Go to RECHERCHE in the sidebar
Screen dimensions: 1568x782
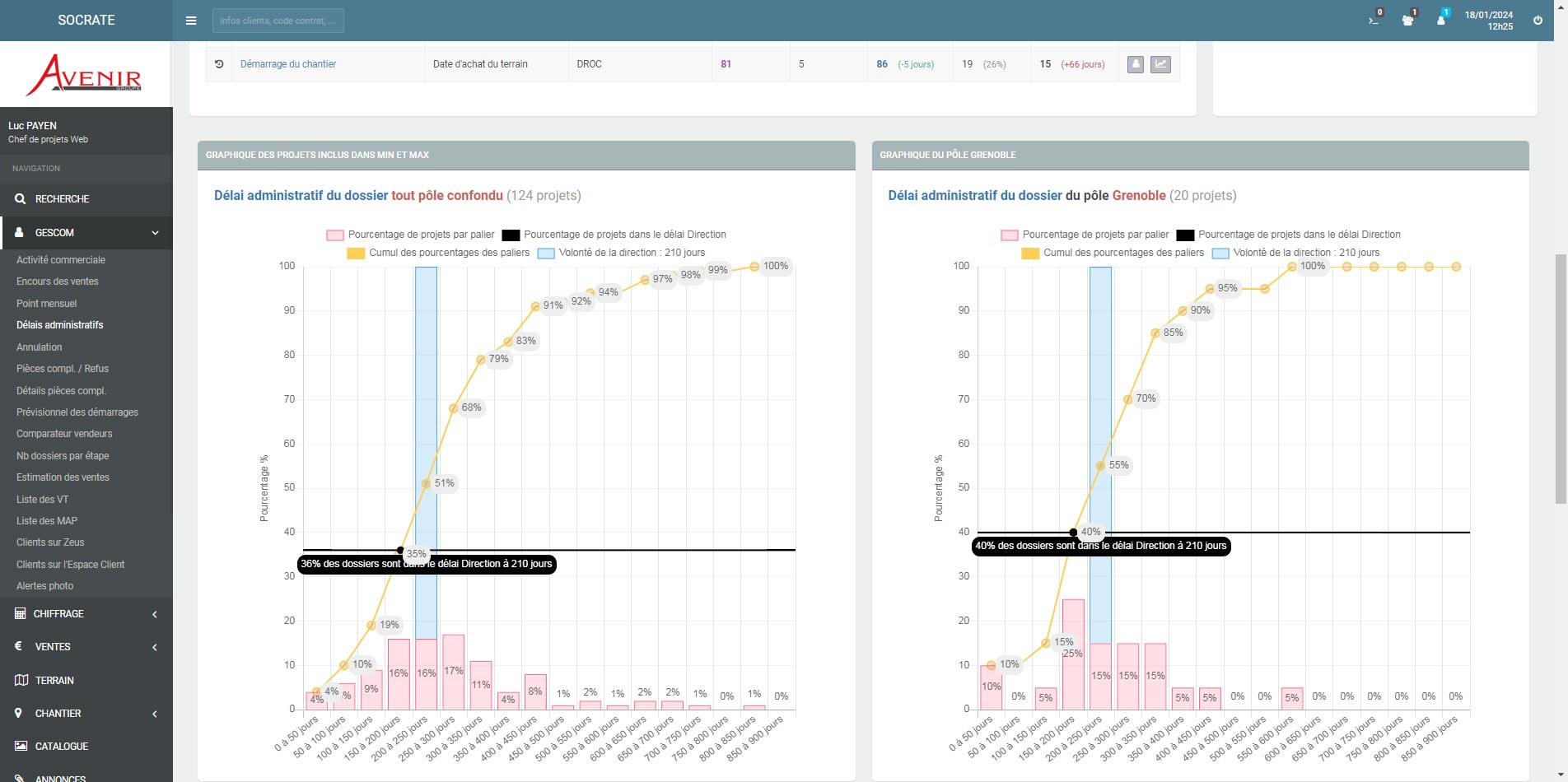click(62, 199)
